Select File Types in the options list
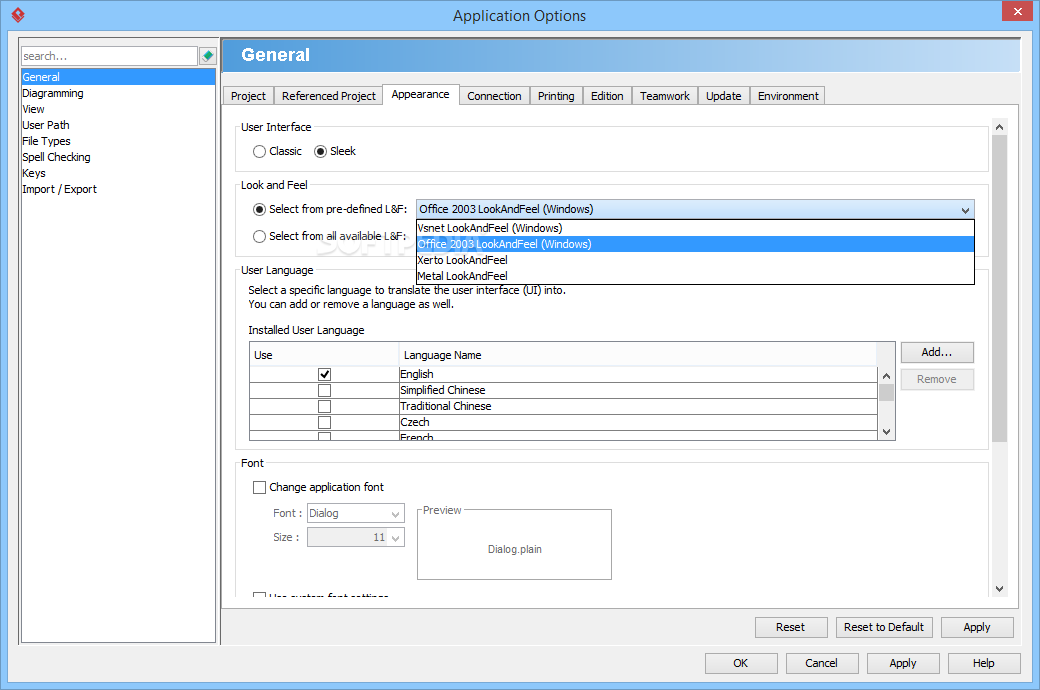The height and width of the screenshot is (690, 1040). point(119,141)
